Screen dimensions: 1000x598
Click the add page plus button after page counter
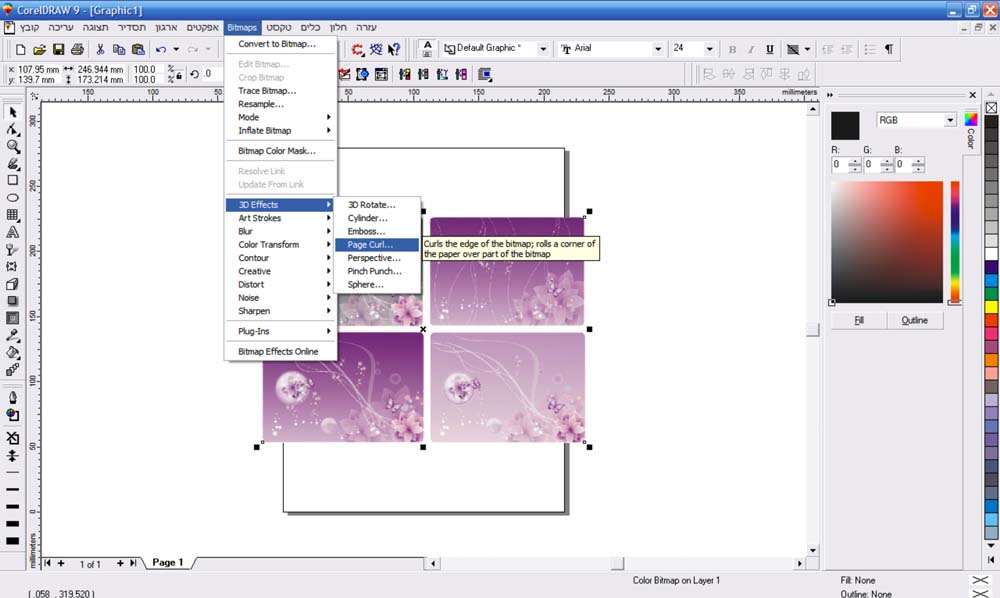tap(120, 563)
